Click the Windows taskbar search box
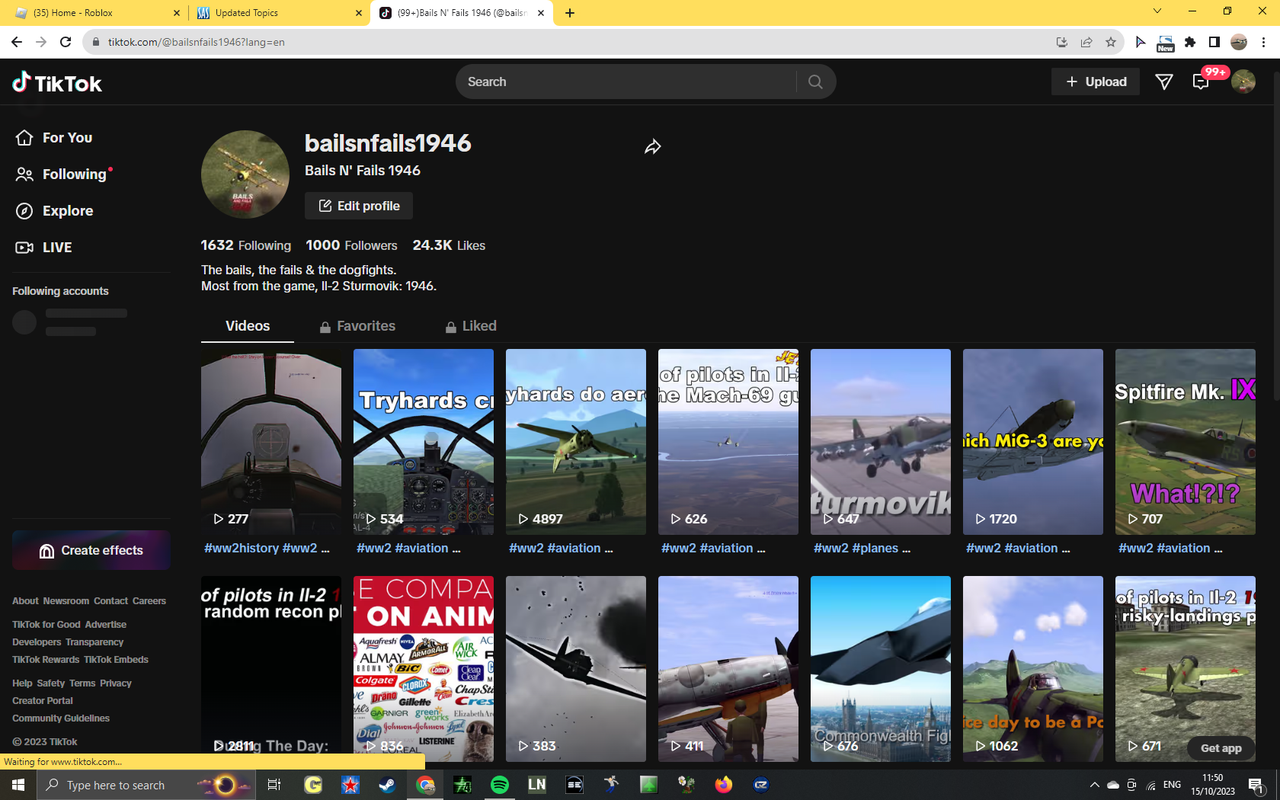 (x=145, y=785)
